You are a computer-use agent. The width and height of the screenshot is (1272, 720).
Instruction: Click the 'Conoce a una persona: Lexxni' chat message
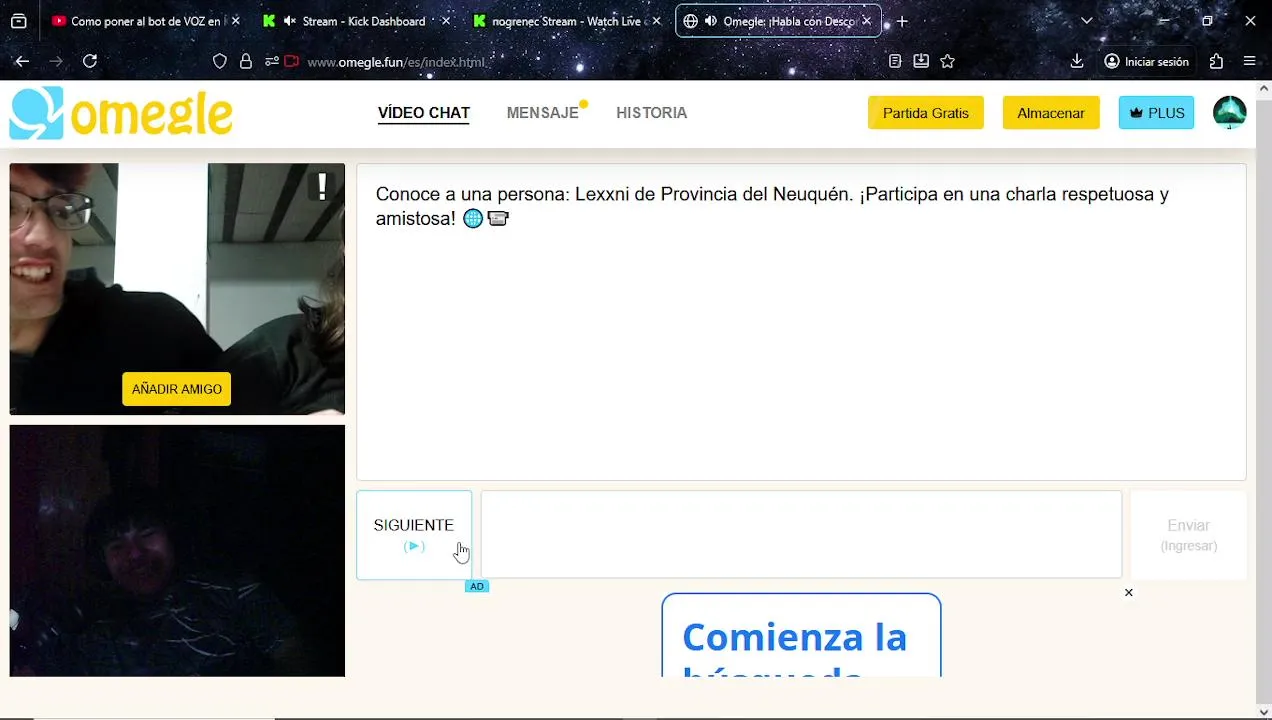click(x=772, y=206)
